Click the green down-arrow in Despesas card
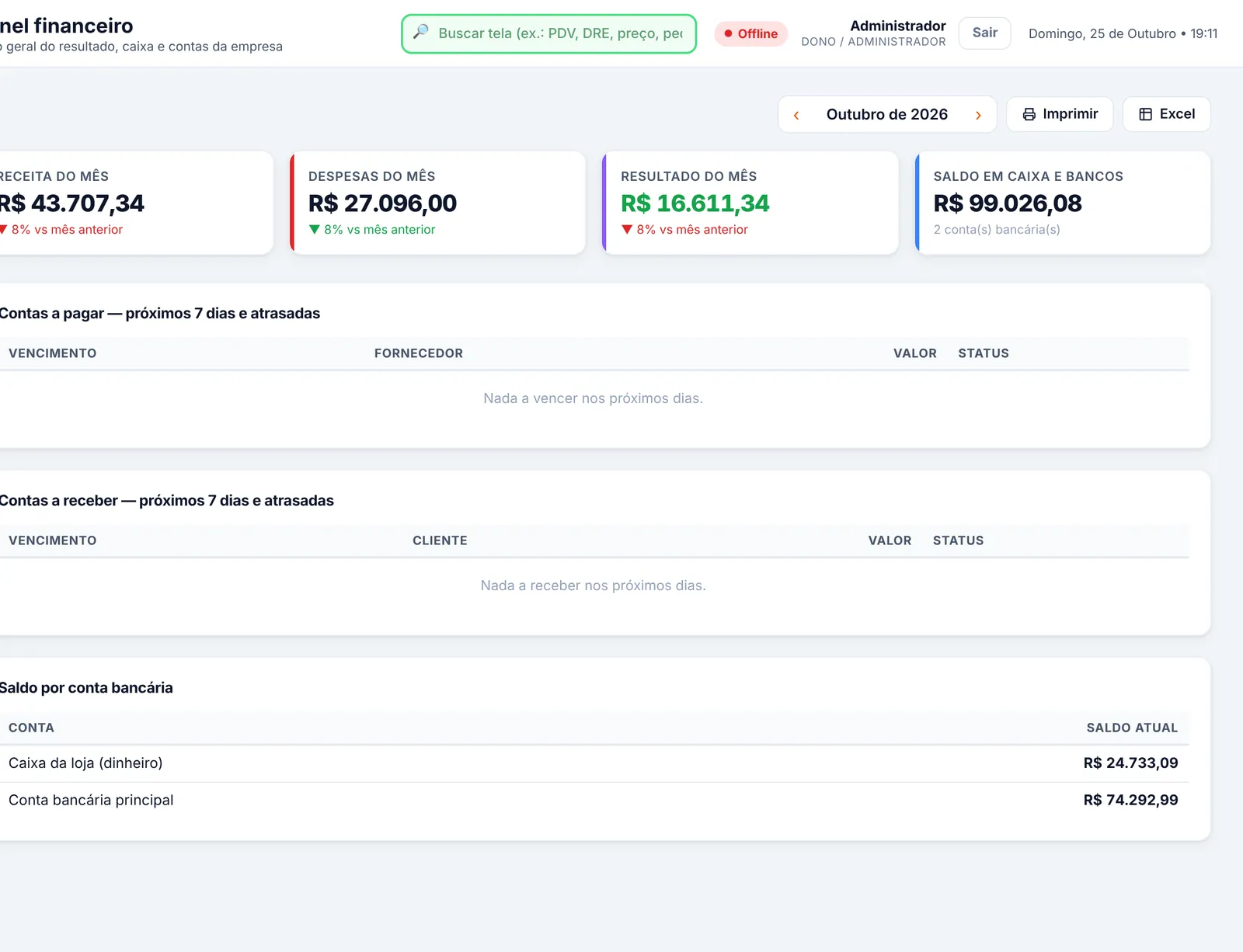The image size is (1243, 952). click(x=314, y=229)
